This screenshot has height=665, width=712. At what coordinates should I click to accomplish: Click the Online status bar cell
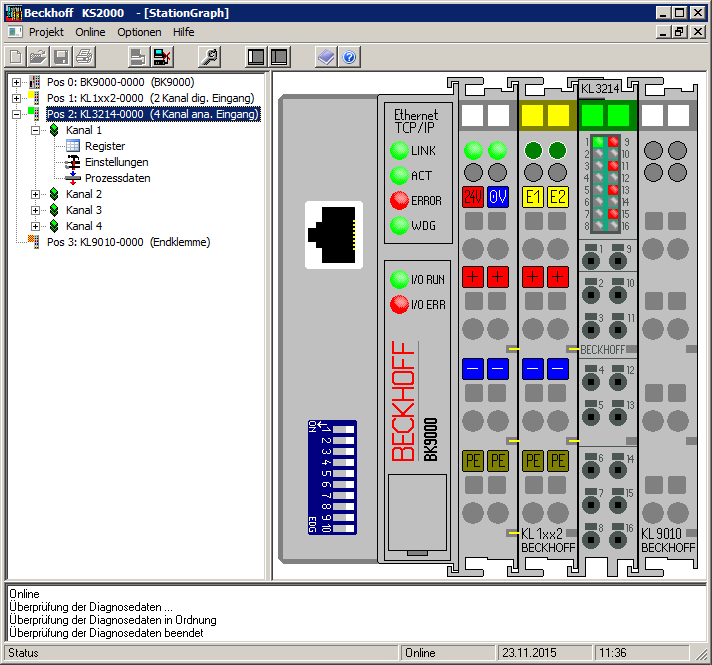[x=448, y=653]
